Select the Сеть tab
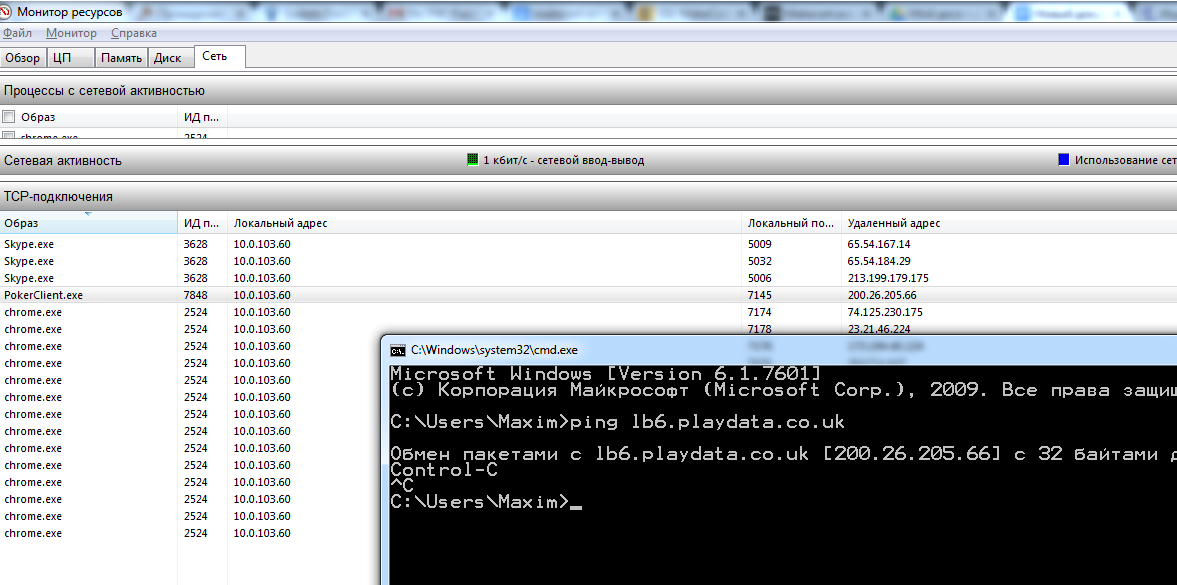 [219, 57]
